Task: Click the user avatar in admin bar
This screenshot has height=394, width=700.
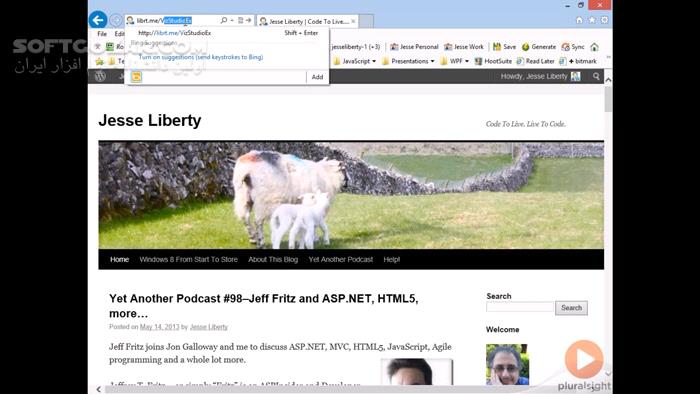Action: click(x=575, y=76)
